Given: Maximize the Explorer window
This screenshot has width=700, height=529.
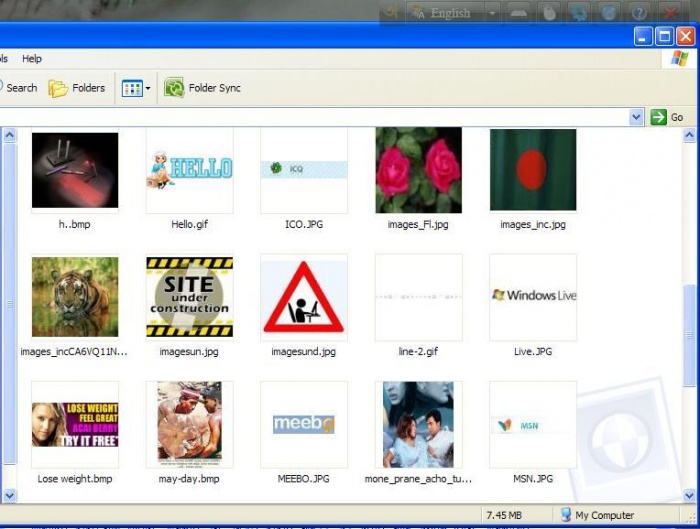Looking at the screenshot, I should [664, 36].
